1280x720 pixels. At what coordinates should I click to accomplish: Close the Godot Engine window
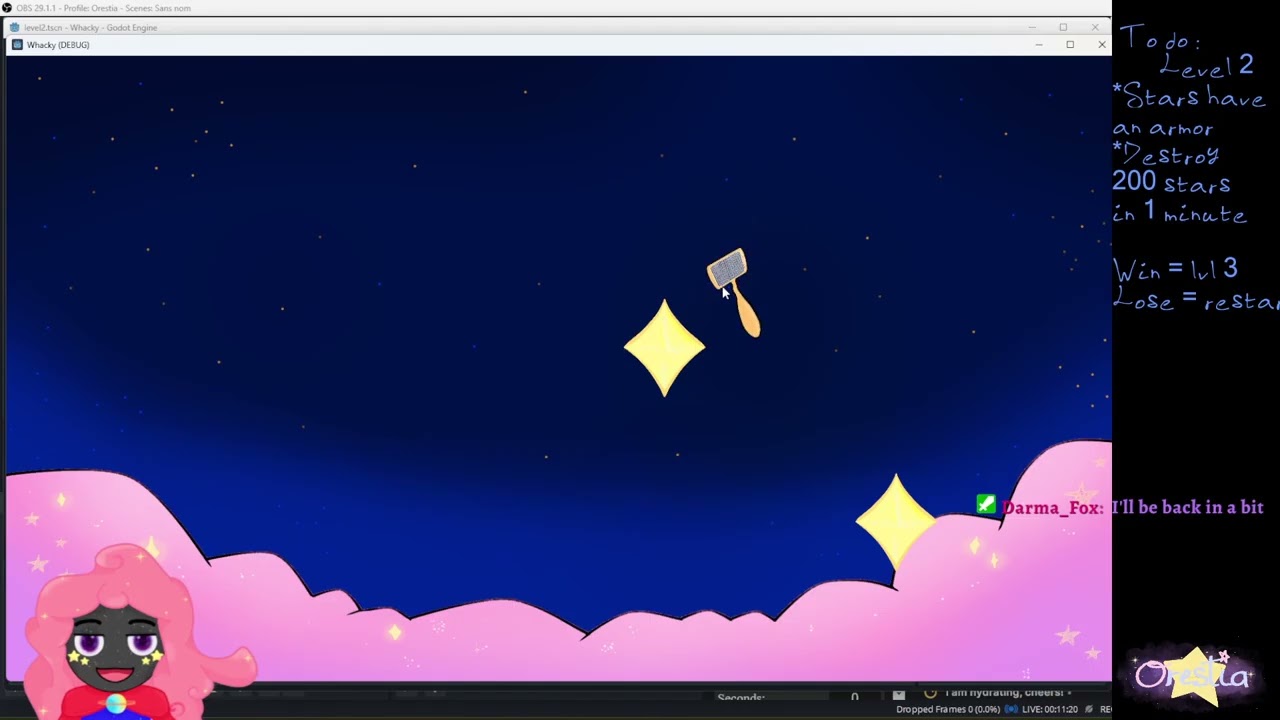(x=1095, y=27)
